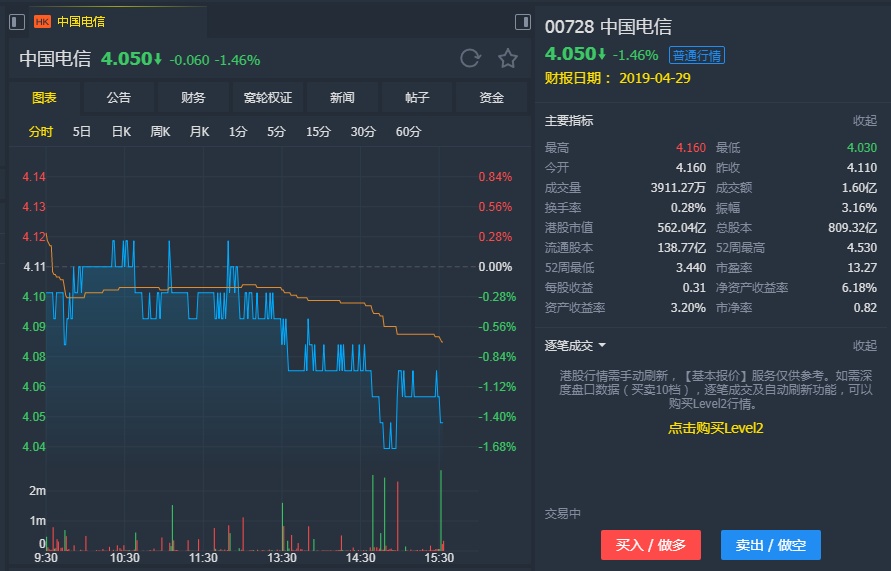This screenshot has height=571, width=891.
Task: Click the 换手率 value 0.28%
Action: point(688,208)
